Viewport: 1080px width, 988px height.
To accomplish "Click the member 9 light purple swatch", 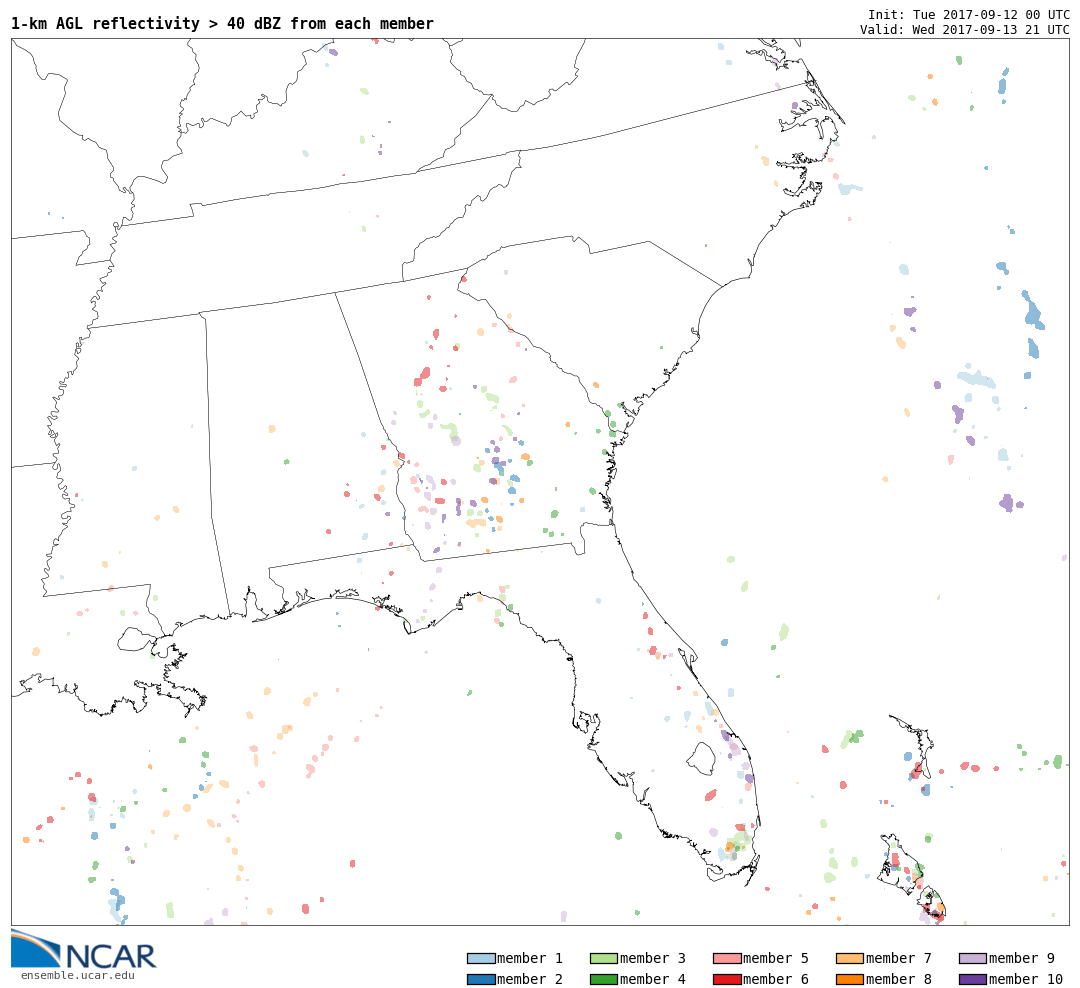I will [973, 958].
